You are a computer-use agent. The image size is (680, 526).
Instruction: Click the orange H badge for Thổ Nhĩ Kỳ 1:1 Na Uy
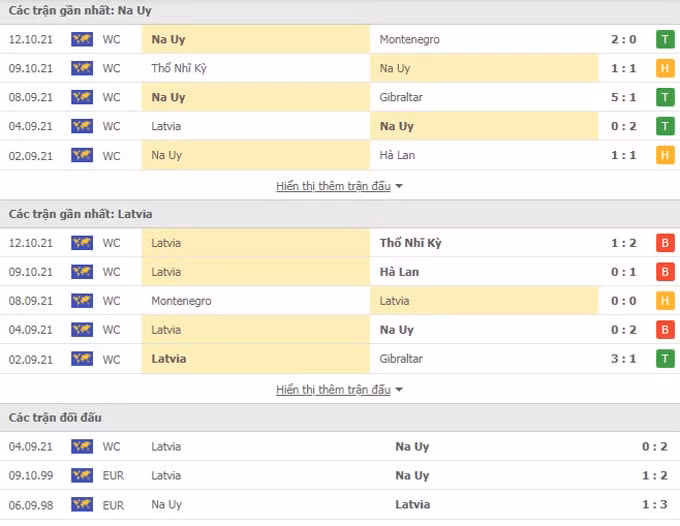(x=665, y=69)
